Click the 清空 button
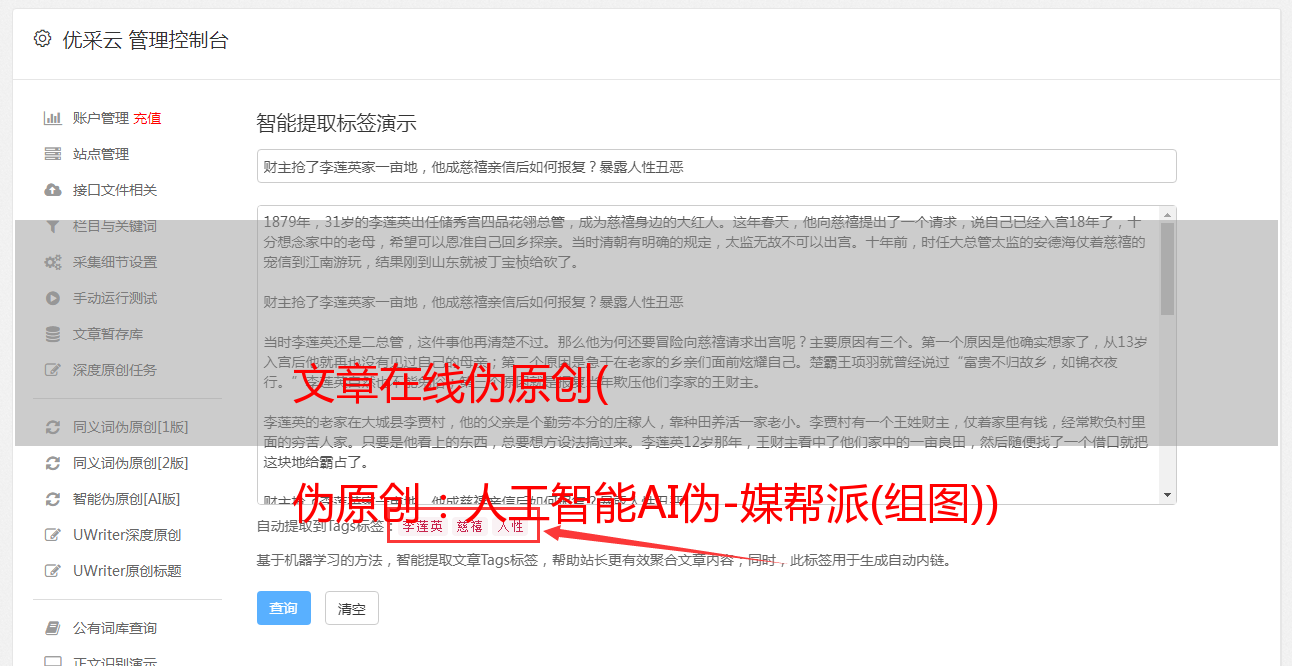1292x666 pixels. (352, 608)
